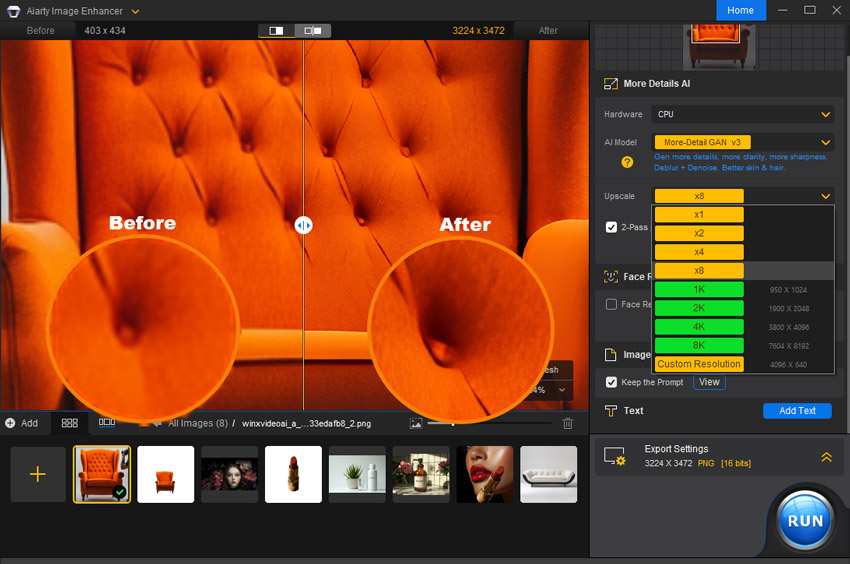Switch to side-by-side compare view icon
Screen dimensions: 850x564
313,31
